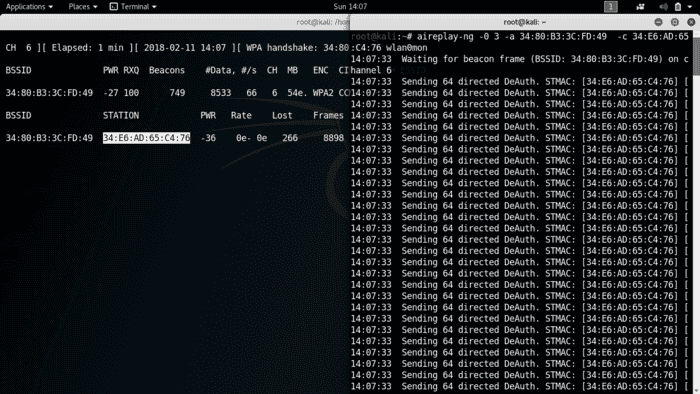Viewport: 700px width, 394px height.
Task: Open the Sun 14:07 clock calendar
Action: (x=350, y=7)
